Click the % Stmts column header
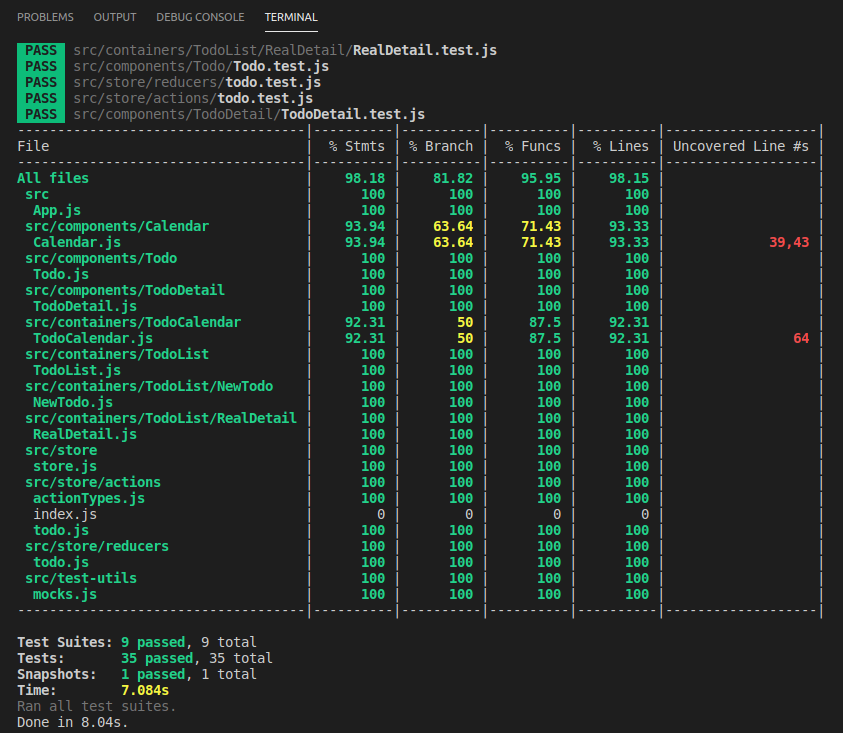This screenshot has height=733, width=843. (357, 146)
